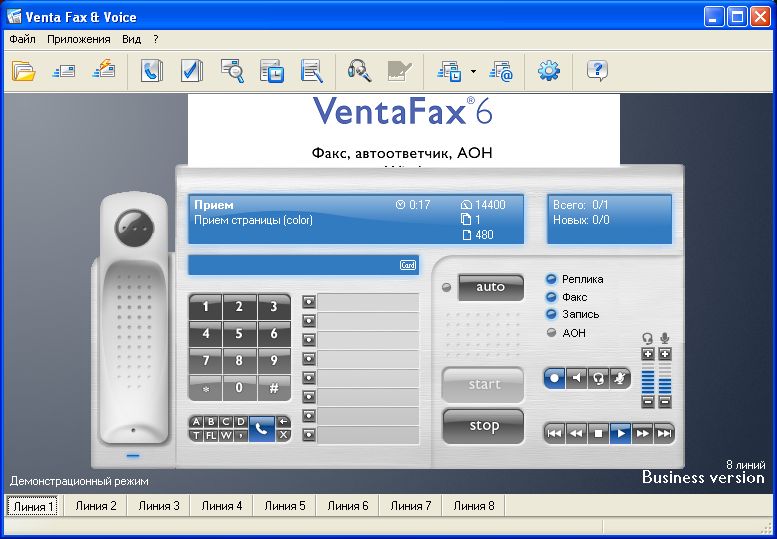
Task: Click the microphone level bar
Action: click(x=665, y=377)
